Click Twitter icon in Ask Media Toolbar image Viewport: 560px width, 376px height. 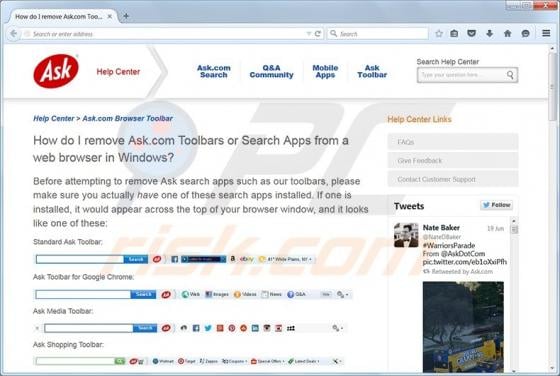[208, 328]
